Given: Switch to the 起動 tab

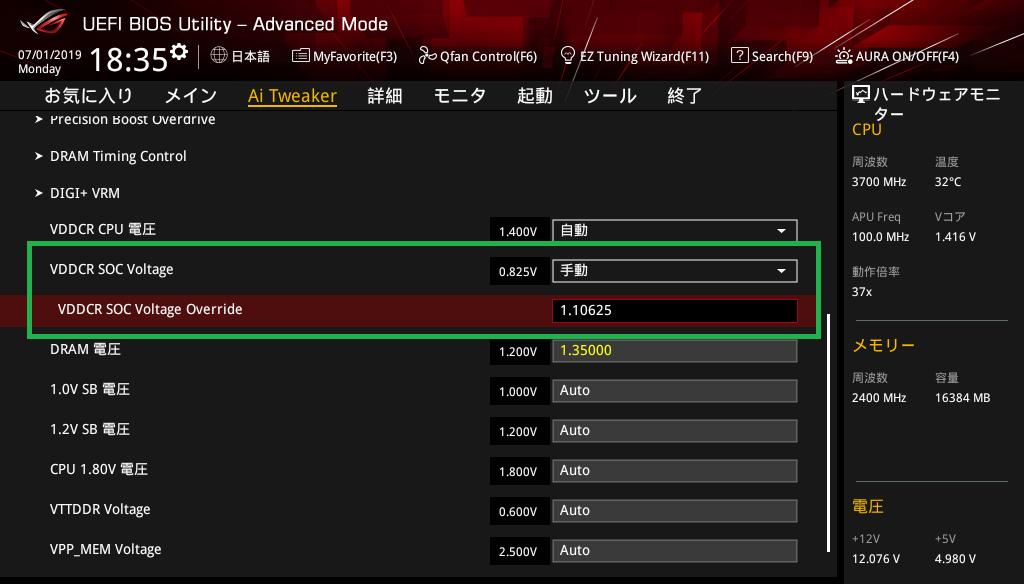Looking at the screenshot, I should click(535, 96).
